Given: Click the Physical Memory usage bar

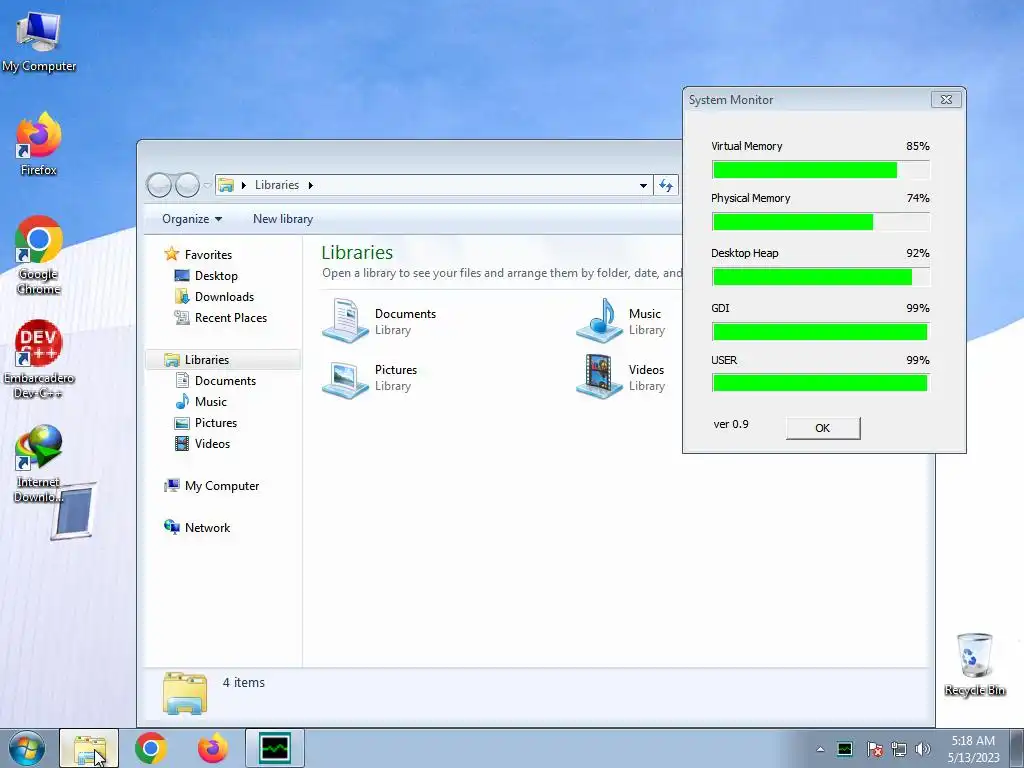Looking at the screenshot, I should click(x=821, y=221).
